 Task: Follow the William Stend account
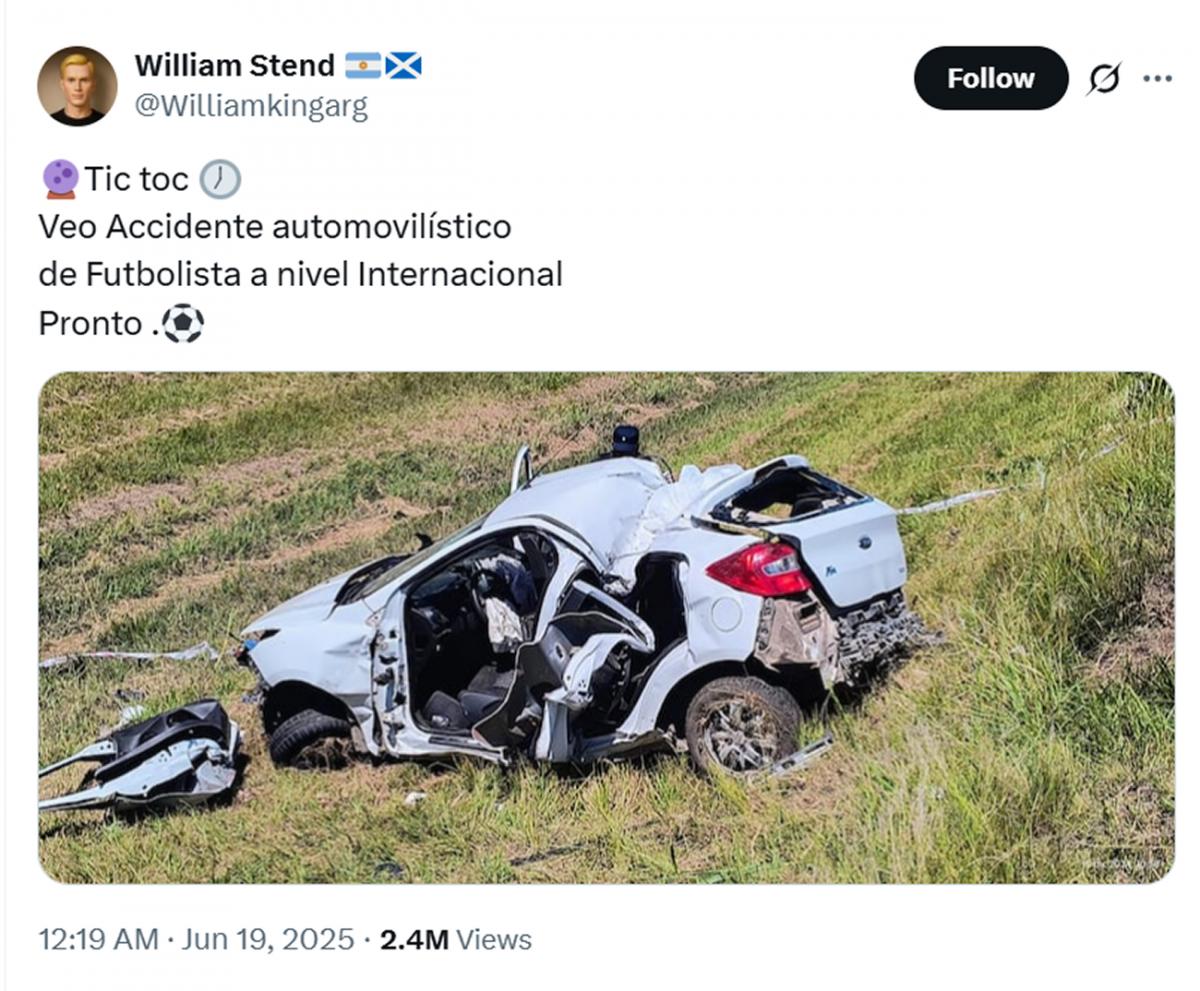[989, 78]
